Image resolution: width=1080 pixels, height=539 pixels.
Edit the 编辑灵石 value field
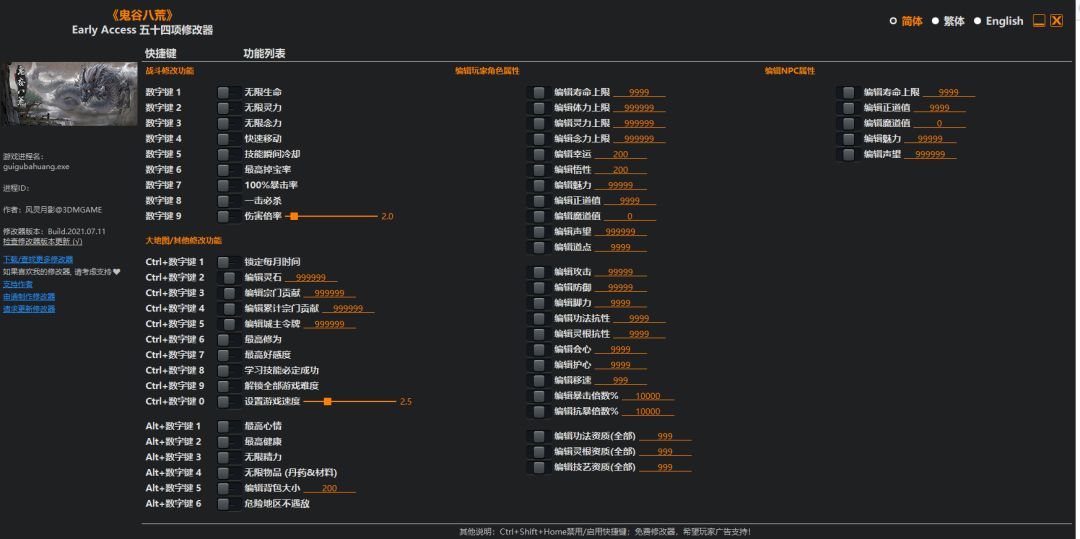pyautogui.click(x=311, y=277)
